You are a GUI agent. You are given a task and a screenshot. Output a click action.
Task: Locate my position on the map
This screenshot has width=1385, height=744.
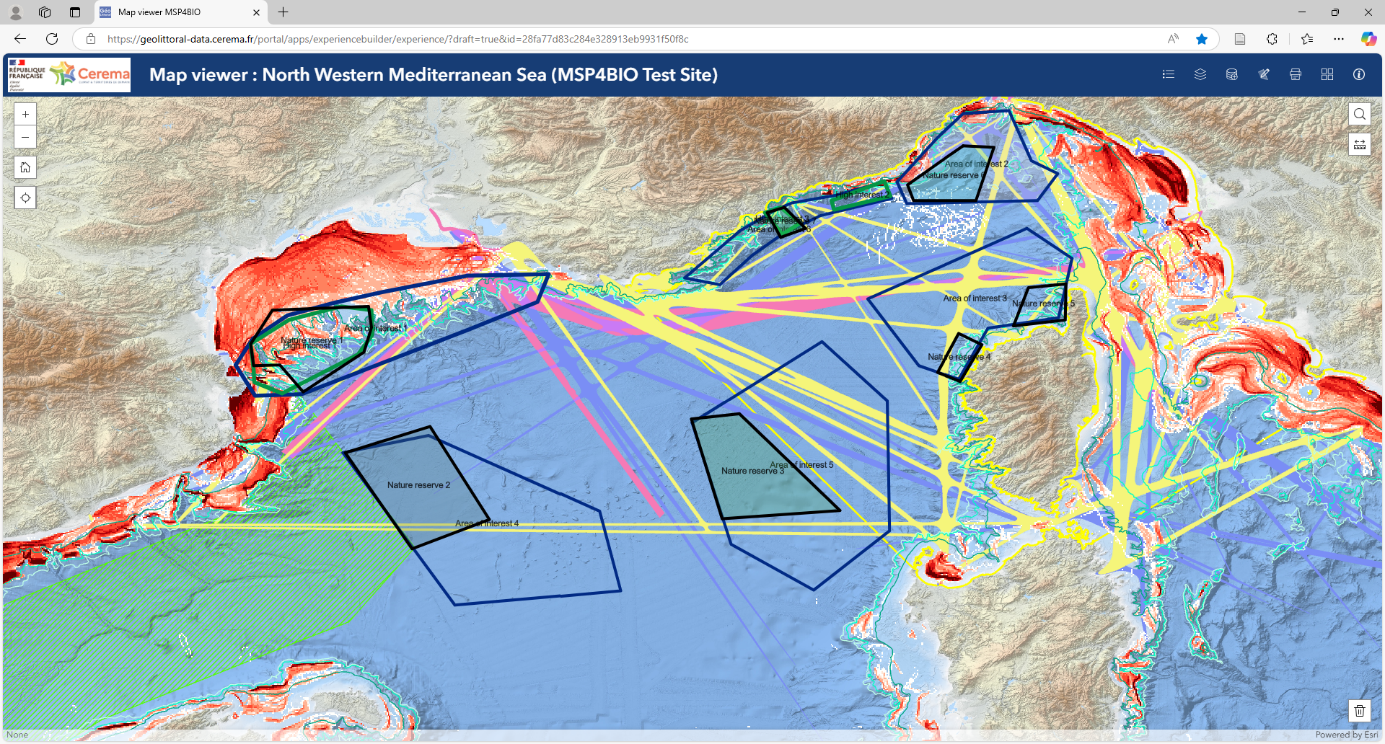click(26, 197)
